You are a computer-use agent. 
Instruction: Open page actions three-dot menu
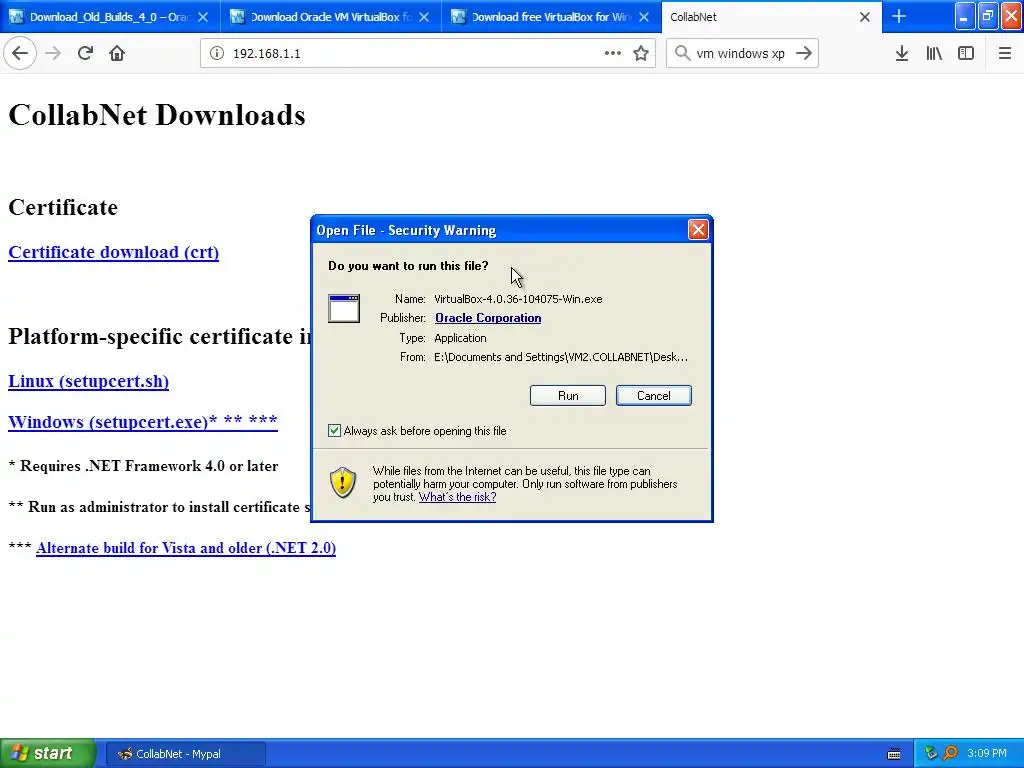(x=613, y=53)
